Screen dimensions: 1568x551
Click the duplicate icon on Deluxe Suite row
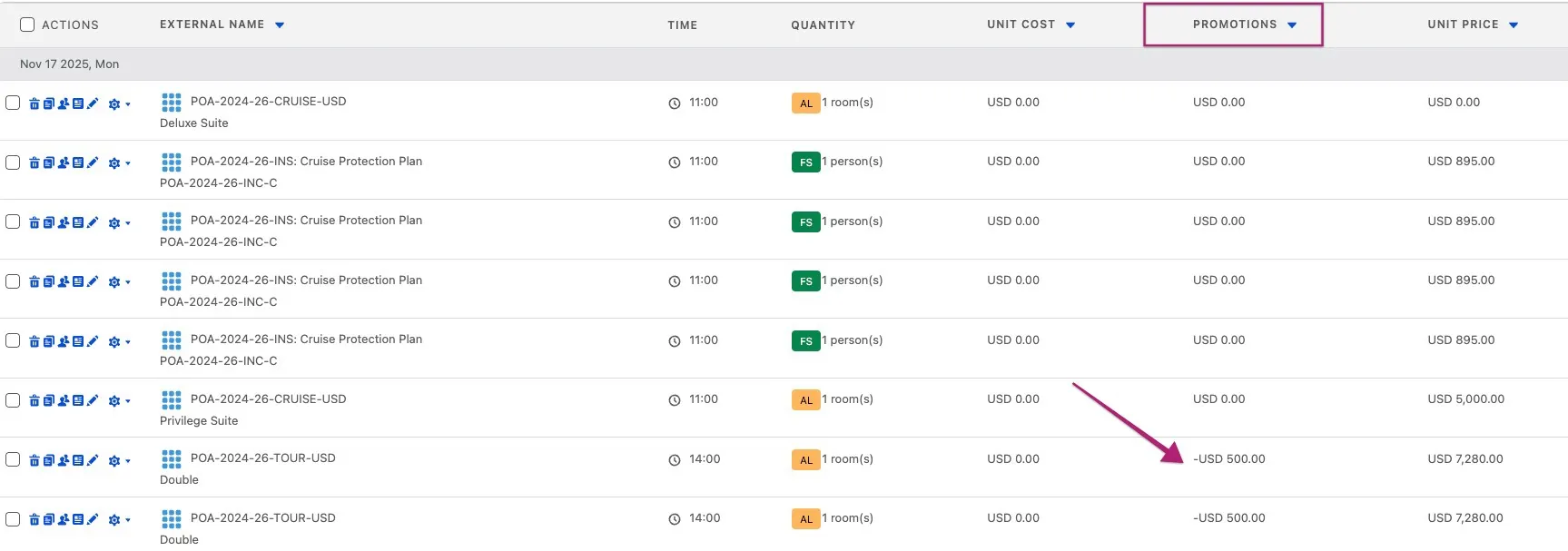[49, 103]
